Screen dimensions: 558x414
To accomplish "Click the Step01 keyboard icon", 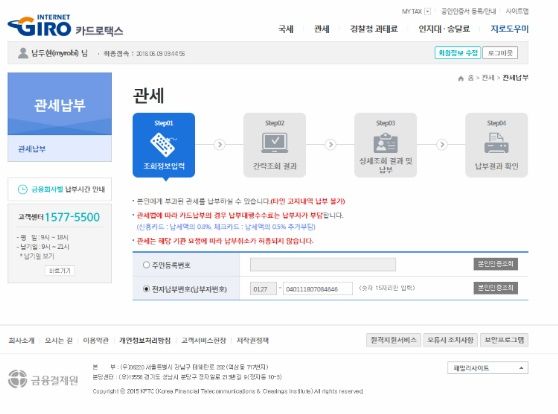I will point(164,144).
